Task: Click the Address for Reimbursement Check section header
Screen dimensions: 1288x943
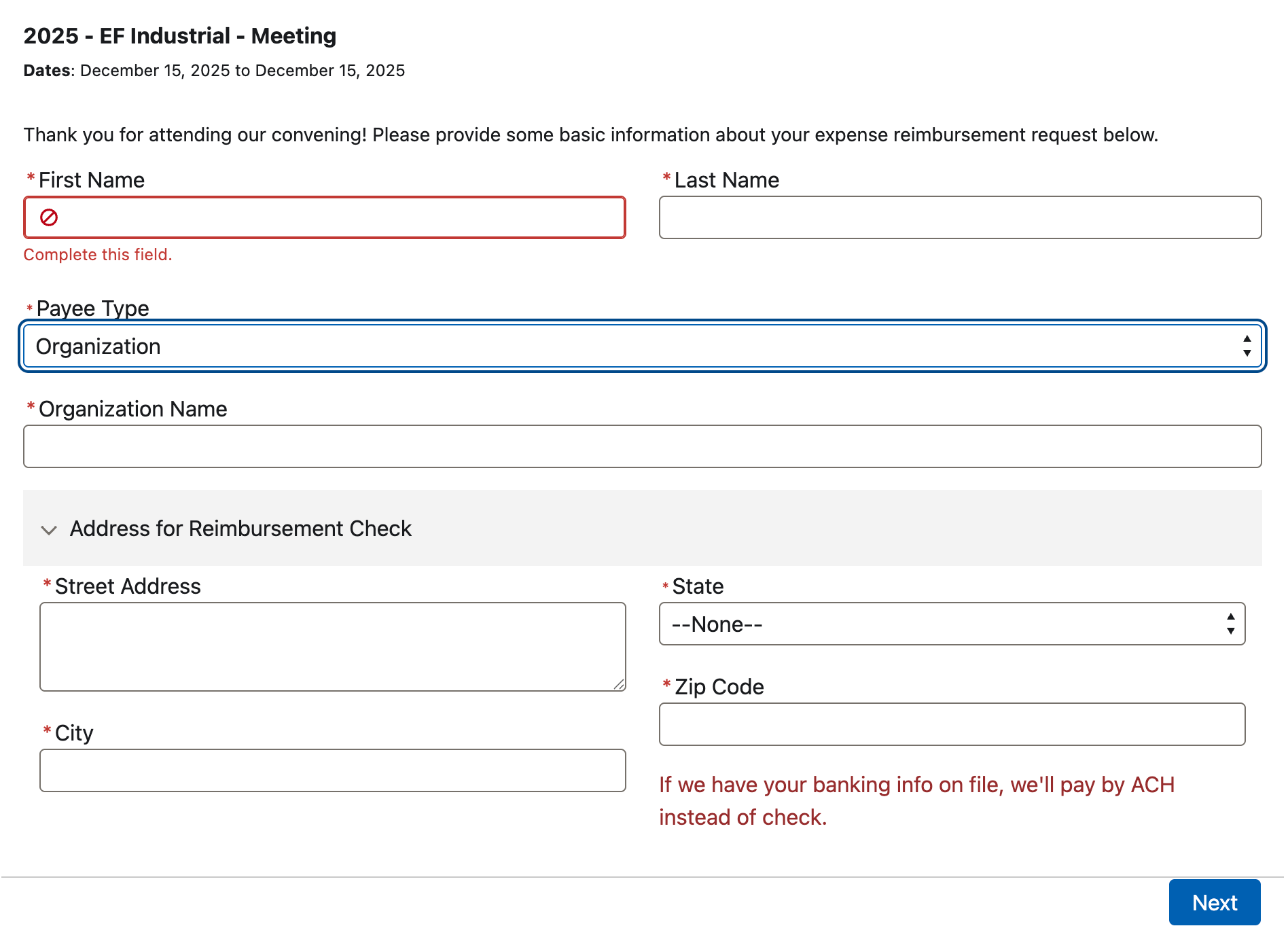Action: point(240,529)
